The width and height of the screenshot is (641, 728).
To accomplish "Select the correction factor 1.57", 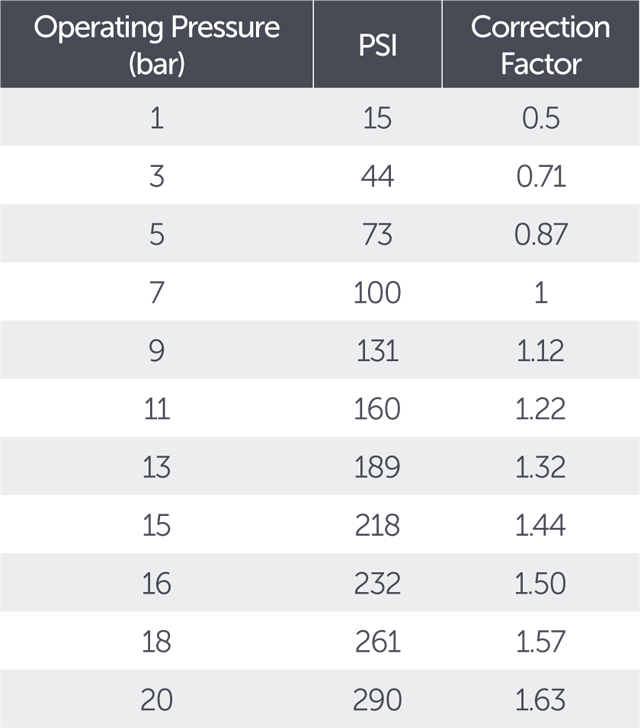I will click(541, 642).
